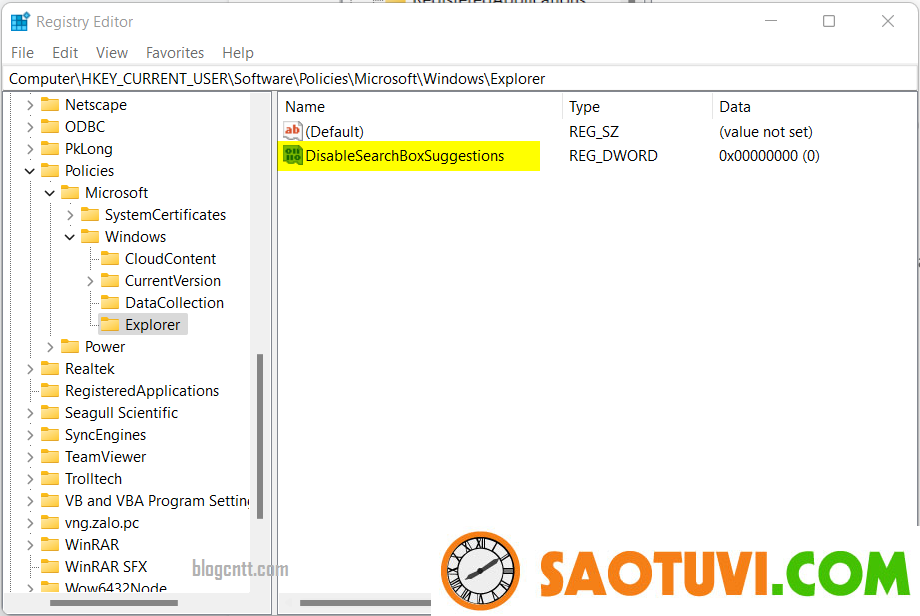Expand the Realtek key

pos(30,369)
